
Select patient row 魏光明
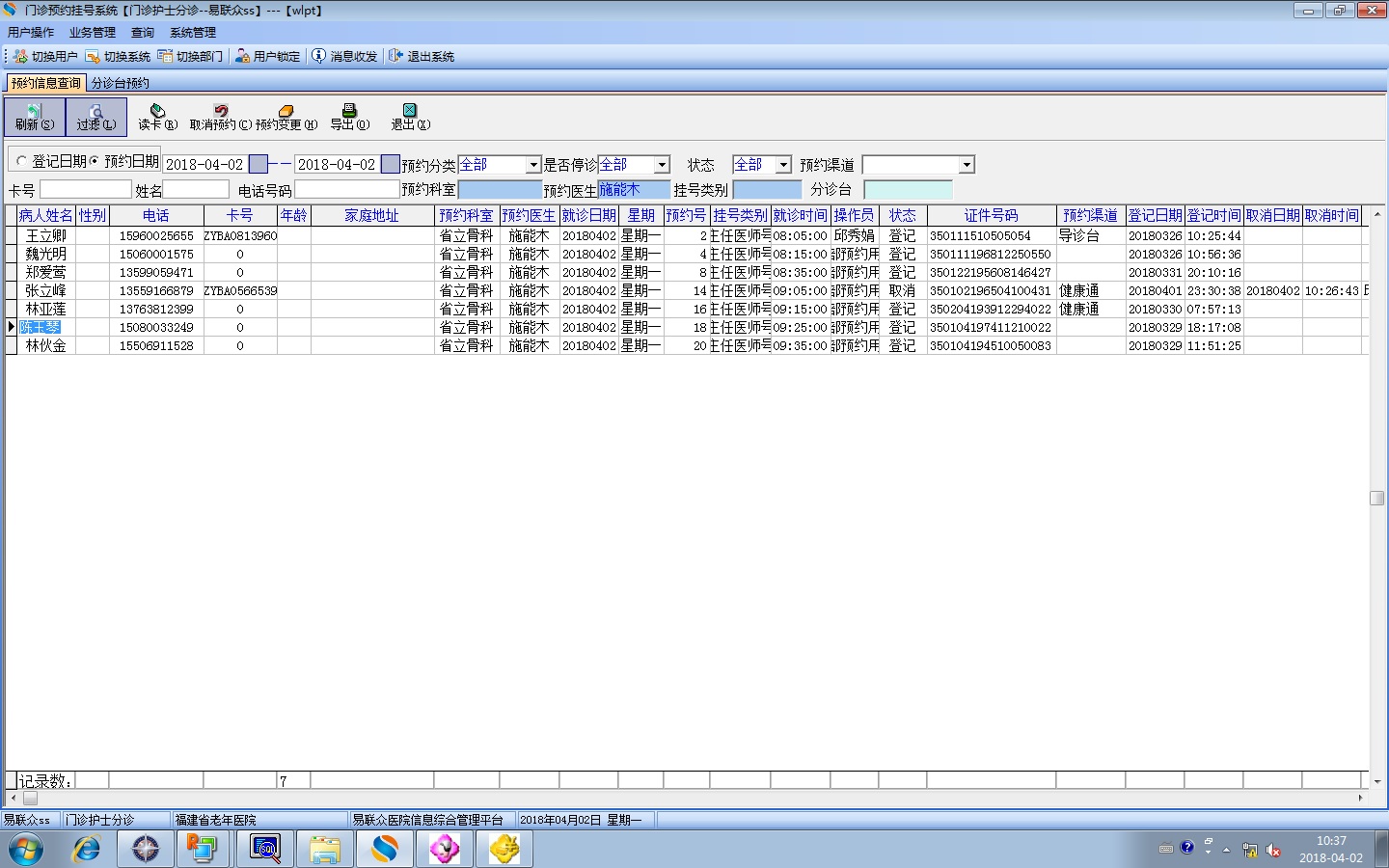click(687, 254)
